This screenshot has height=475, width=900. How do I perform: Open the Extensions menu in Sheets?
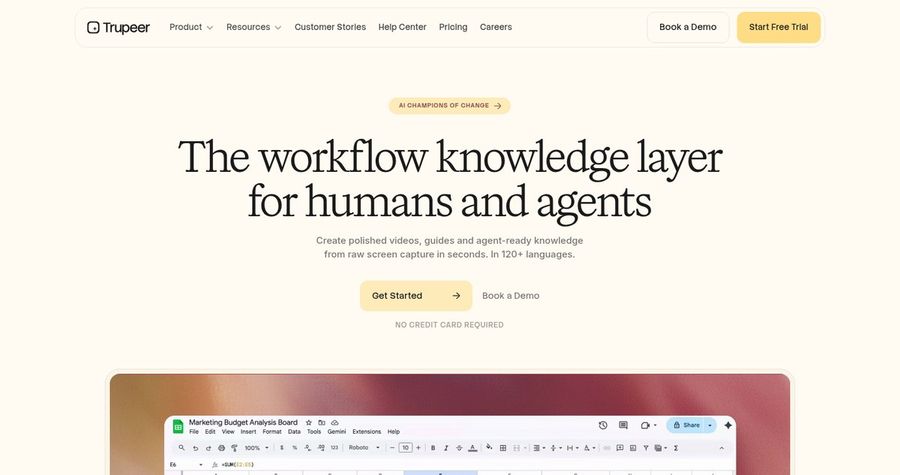tap(367, 431)
